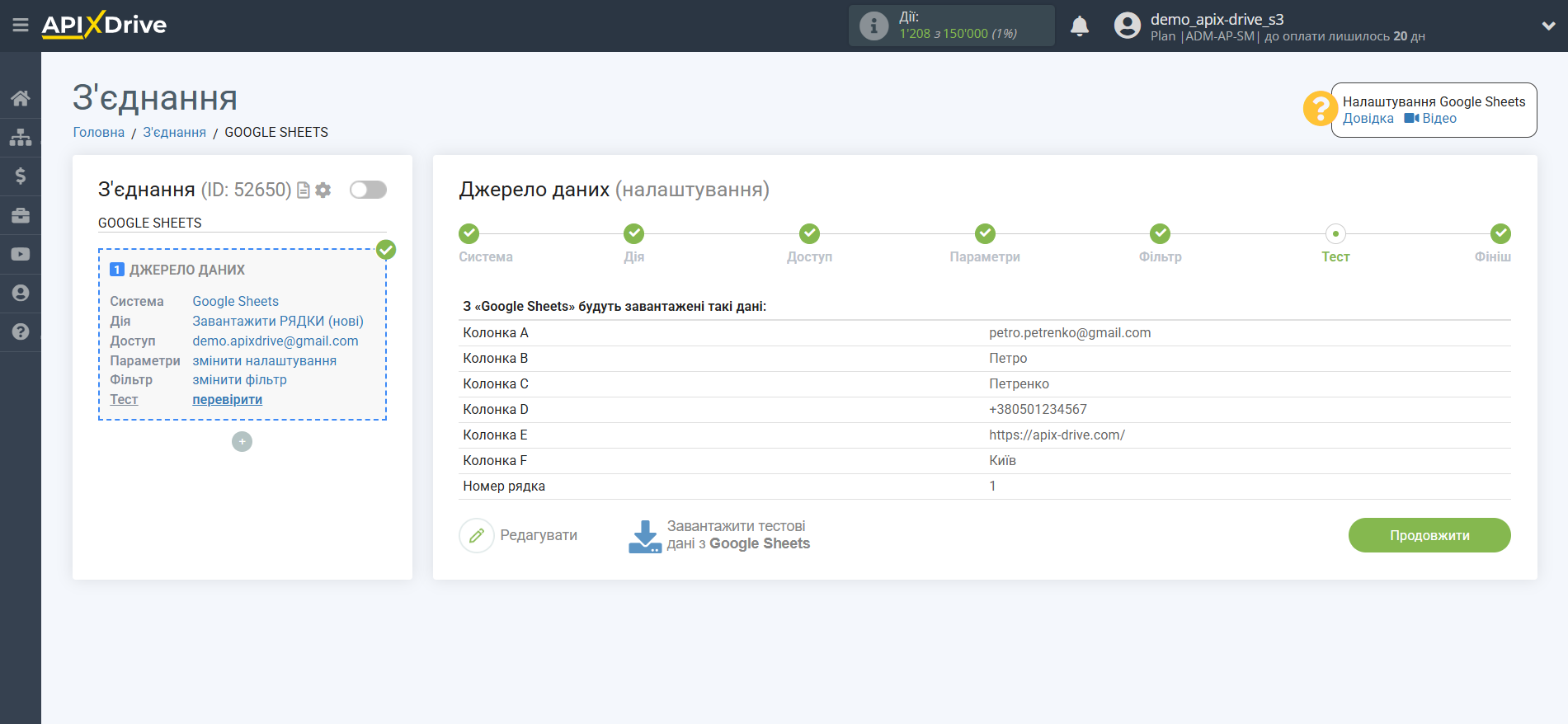The height and width of the screenshot is (724, 1568).
Task: Open the help question sidebar icon
Action: [x=21, y=331]
